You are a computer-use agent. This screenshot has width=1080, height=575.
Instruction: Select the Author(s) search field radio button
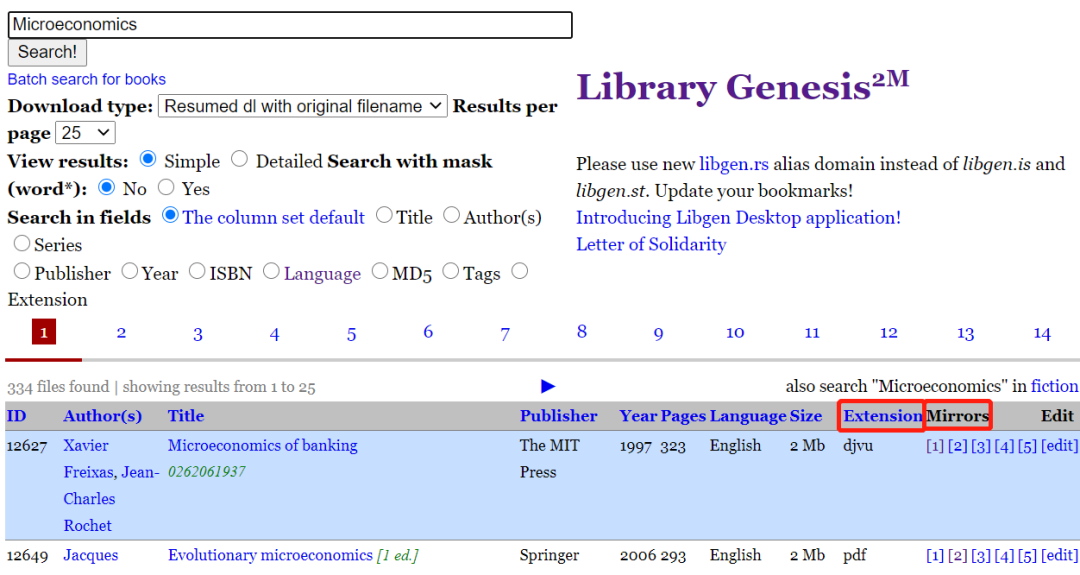pos(451,215)
